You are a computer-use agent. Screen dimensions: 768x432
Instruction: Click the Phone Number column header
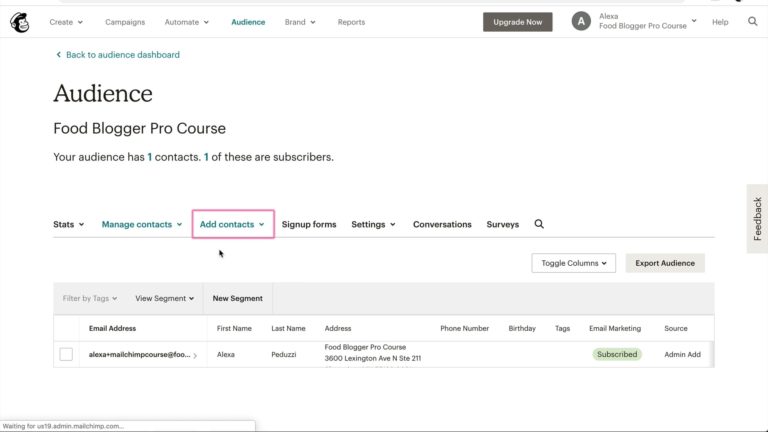pos(464,328)
